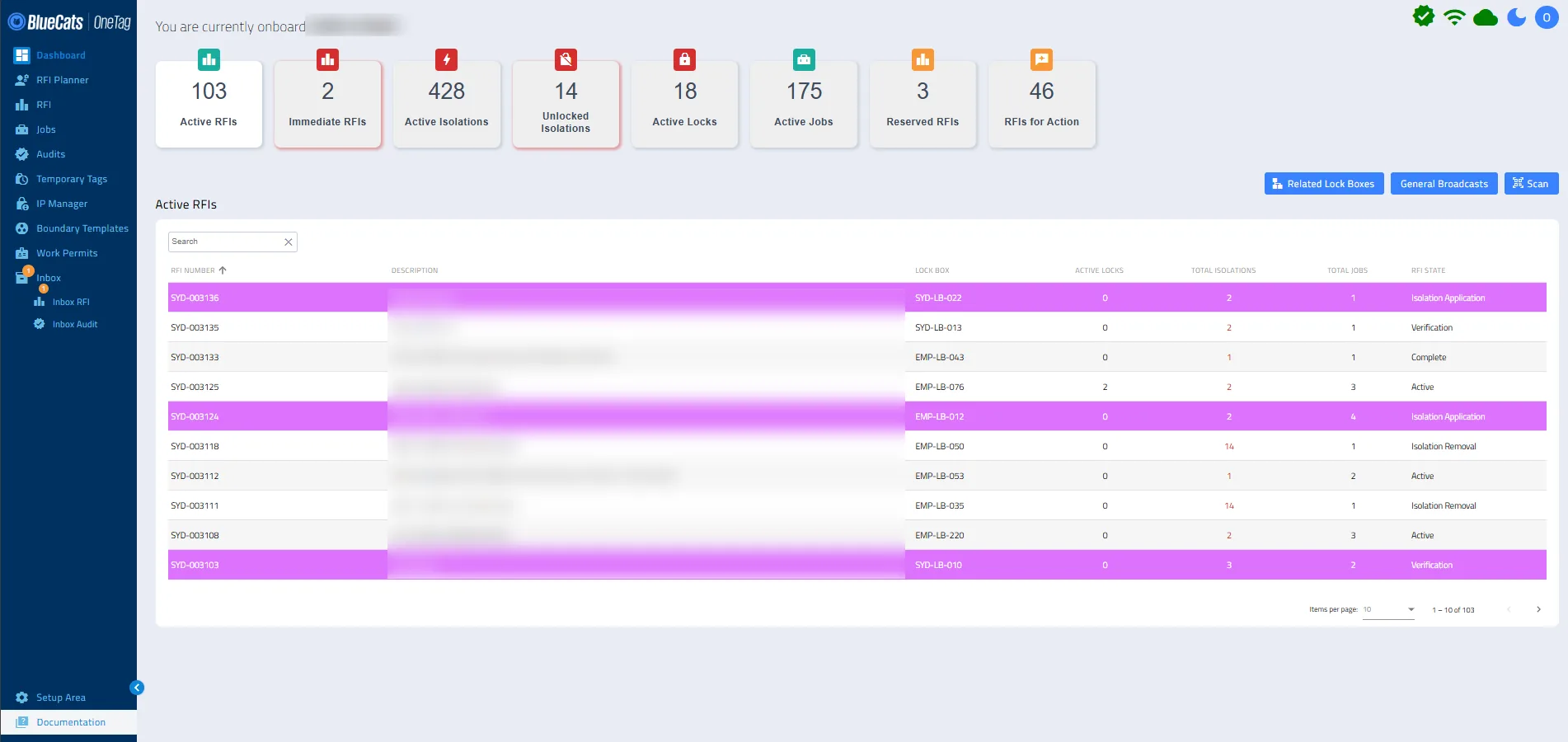Click the Active Isolations lightning icon

click(x=447, y=59)
